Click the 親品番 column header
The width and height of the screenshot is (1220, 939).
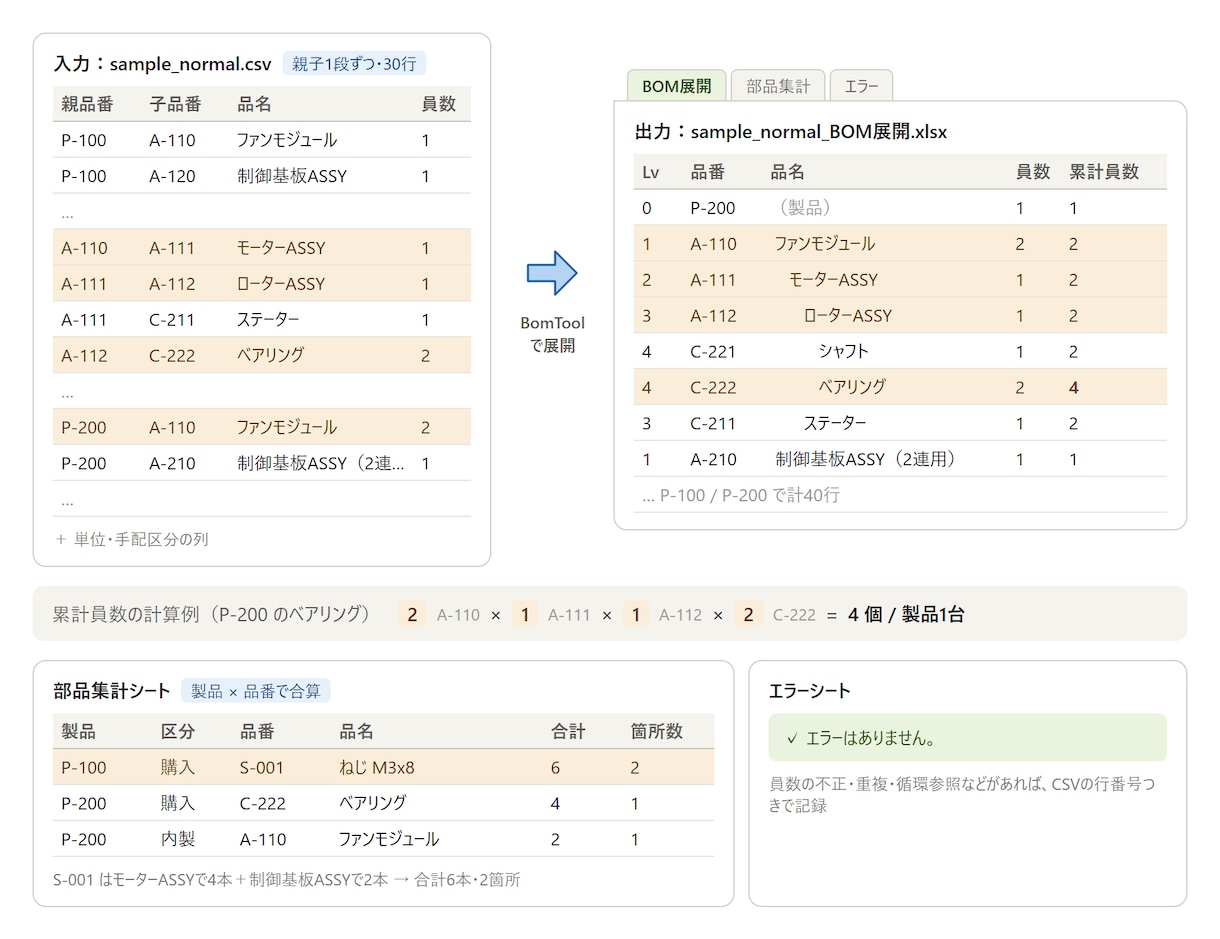(x=87, y=104)
